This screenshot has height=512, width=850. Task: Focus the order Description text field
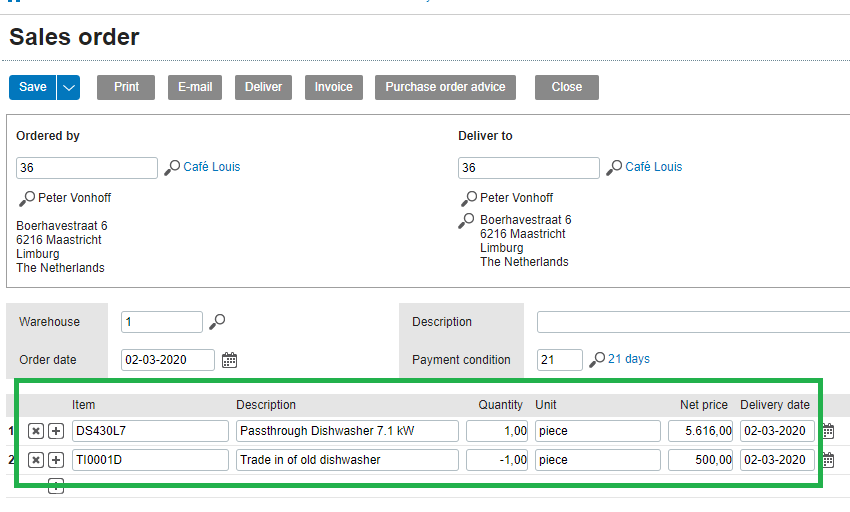click(693, 322)
